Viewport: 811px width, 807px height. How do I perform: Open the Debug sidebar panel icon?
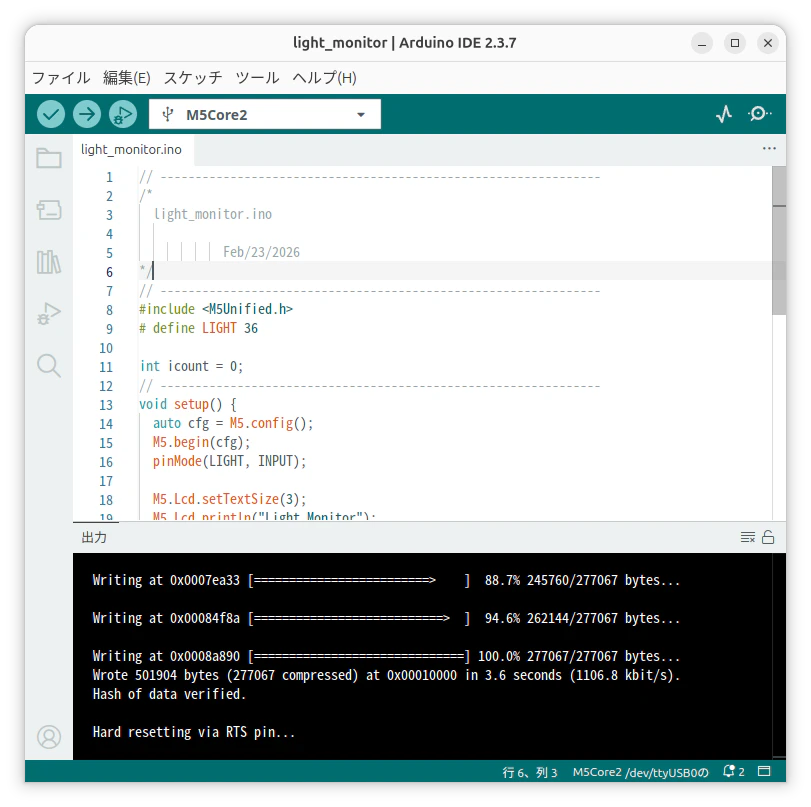[x=49, y=313]
